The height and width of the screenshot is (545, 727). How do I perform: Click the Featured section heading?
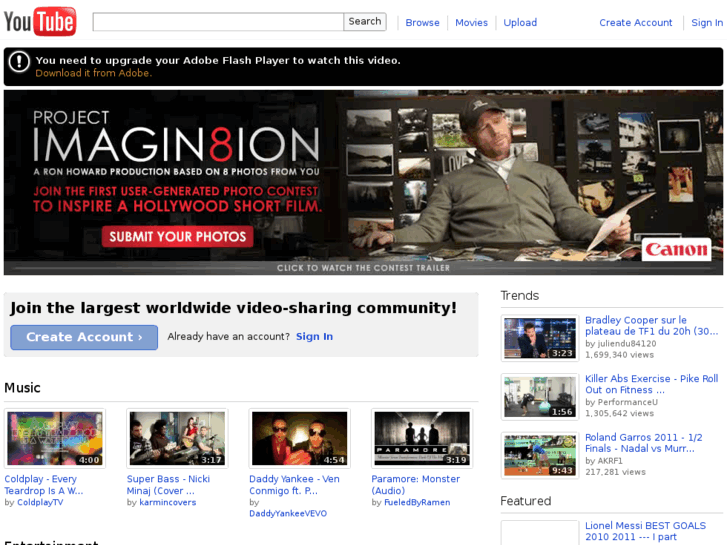click(x=526, y=501)
